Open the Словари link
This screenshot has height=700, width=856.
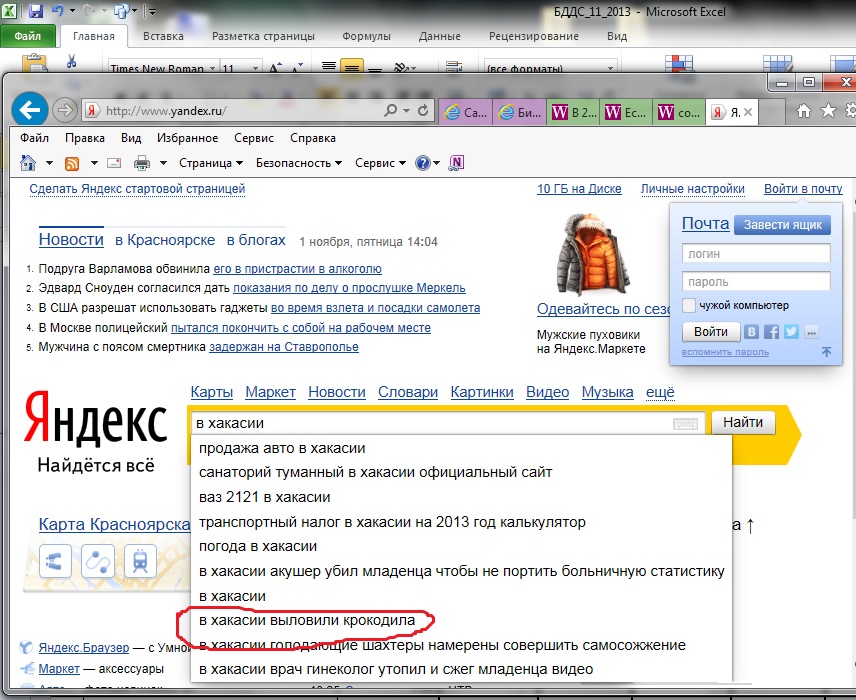[x=408, y=392]
